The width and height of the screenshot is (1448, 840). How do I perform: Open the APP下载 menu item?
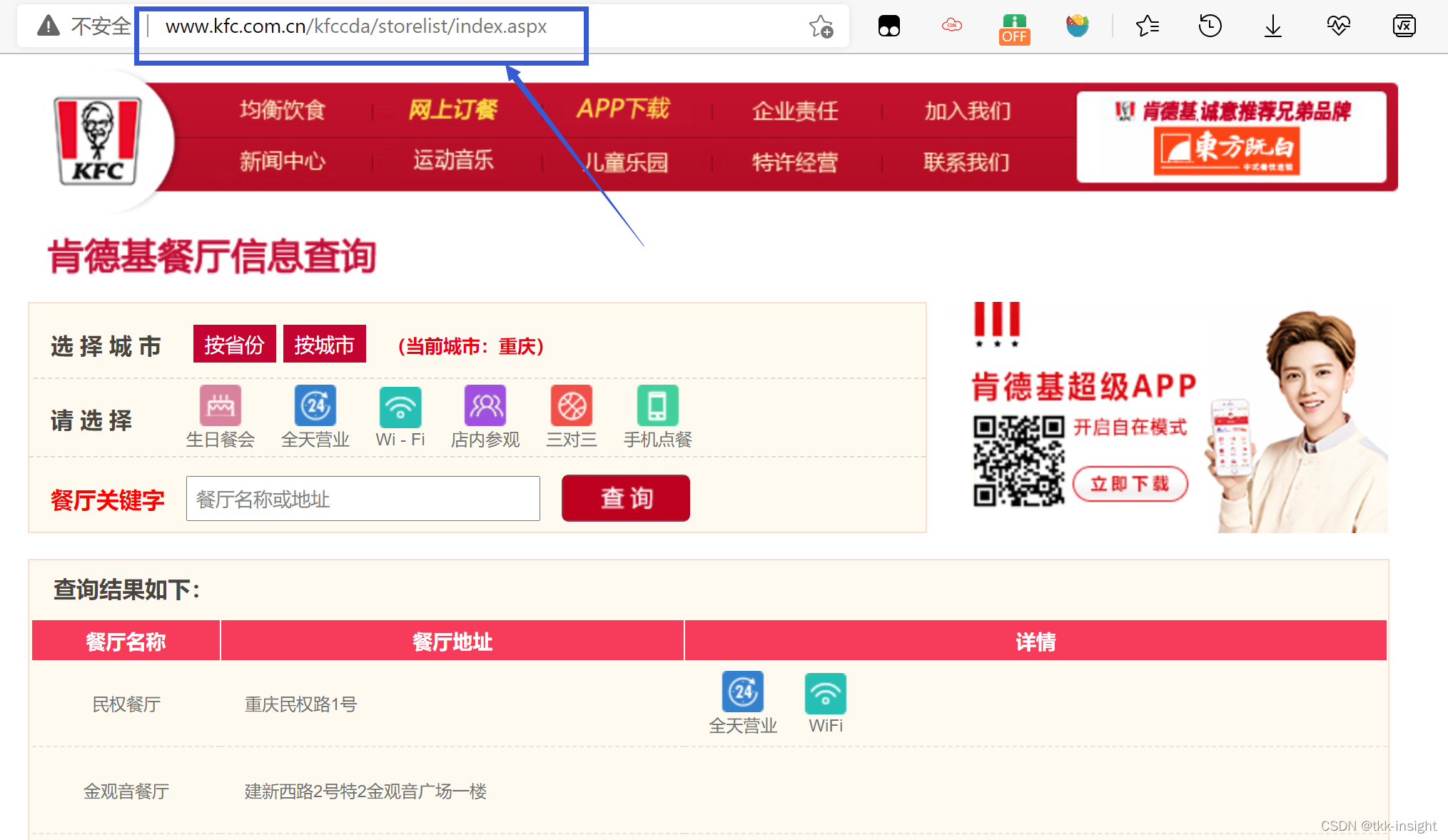pos(623,108)
